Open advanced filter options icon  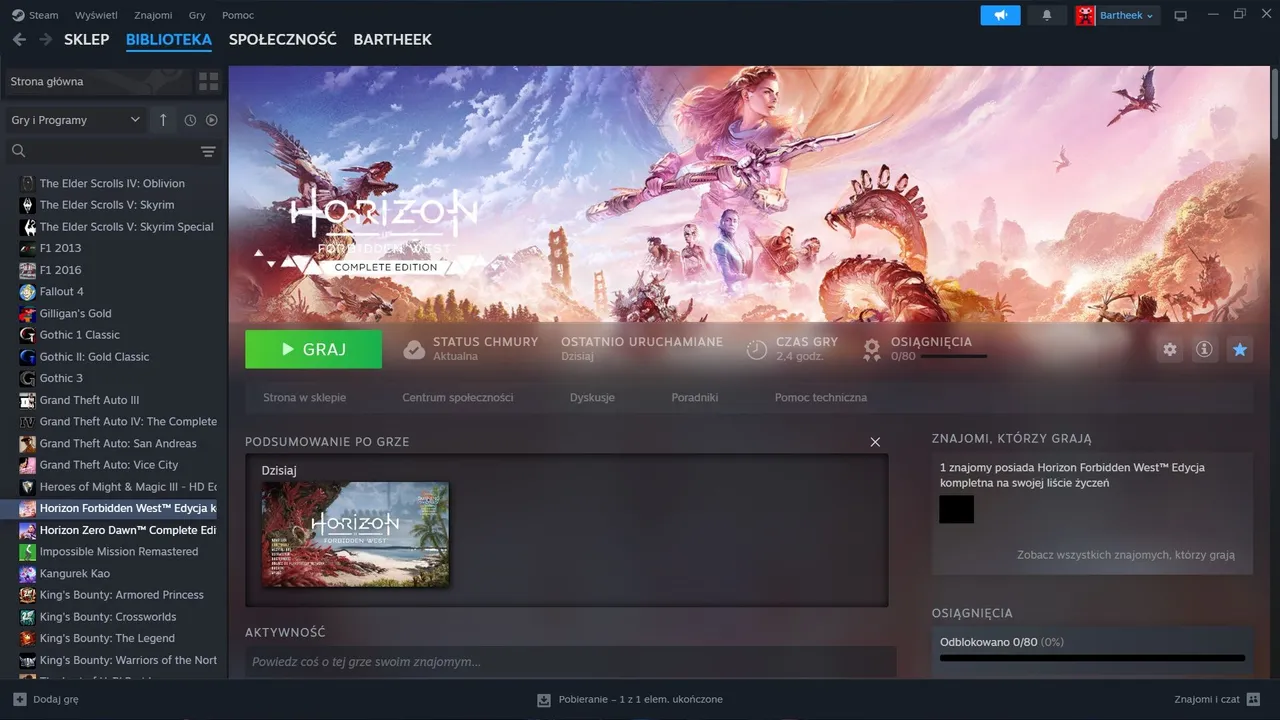click(x=208, y=151)
